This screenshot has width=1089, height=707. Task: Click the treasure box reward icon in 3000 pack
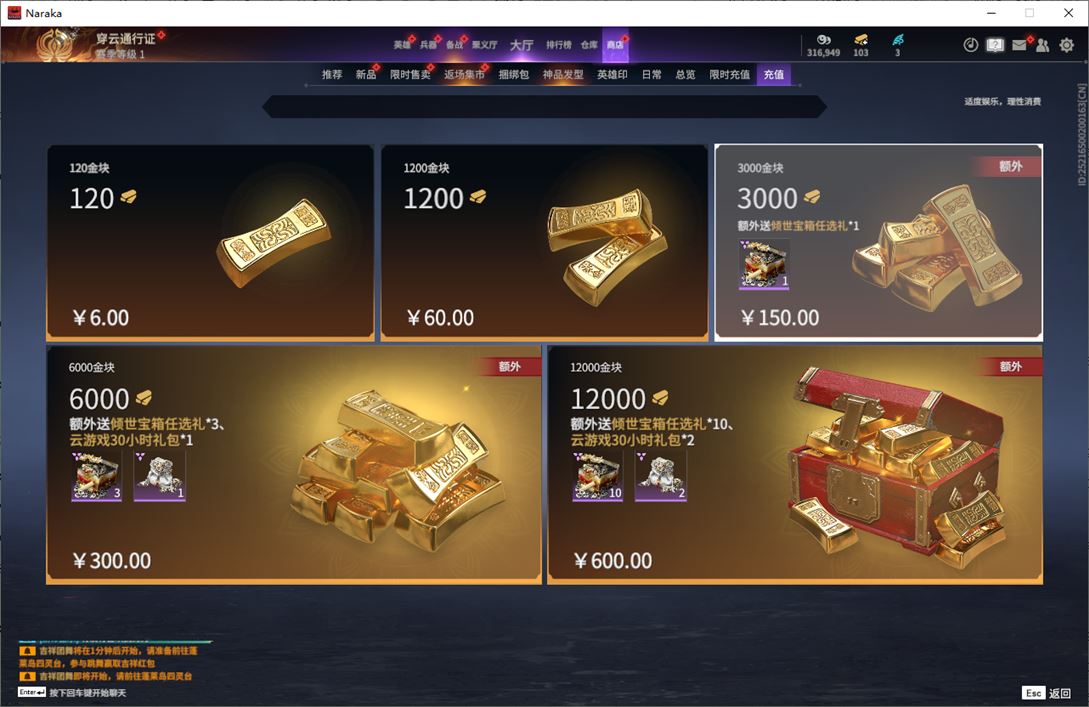(x=763, y=264)
